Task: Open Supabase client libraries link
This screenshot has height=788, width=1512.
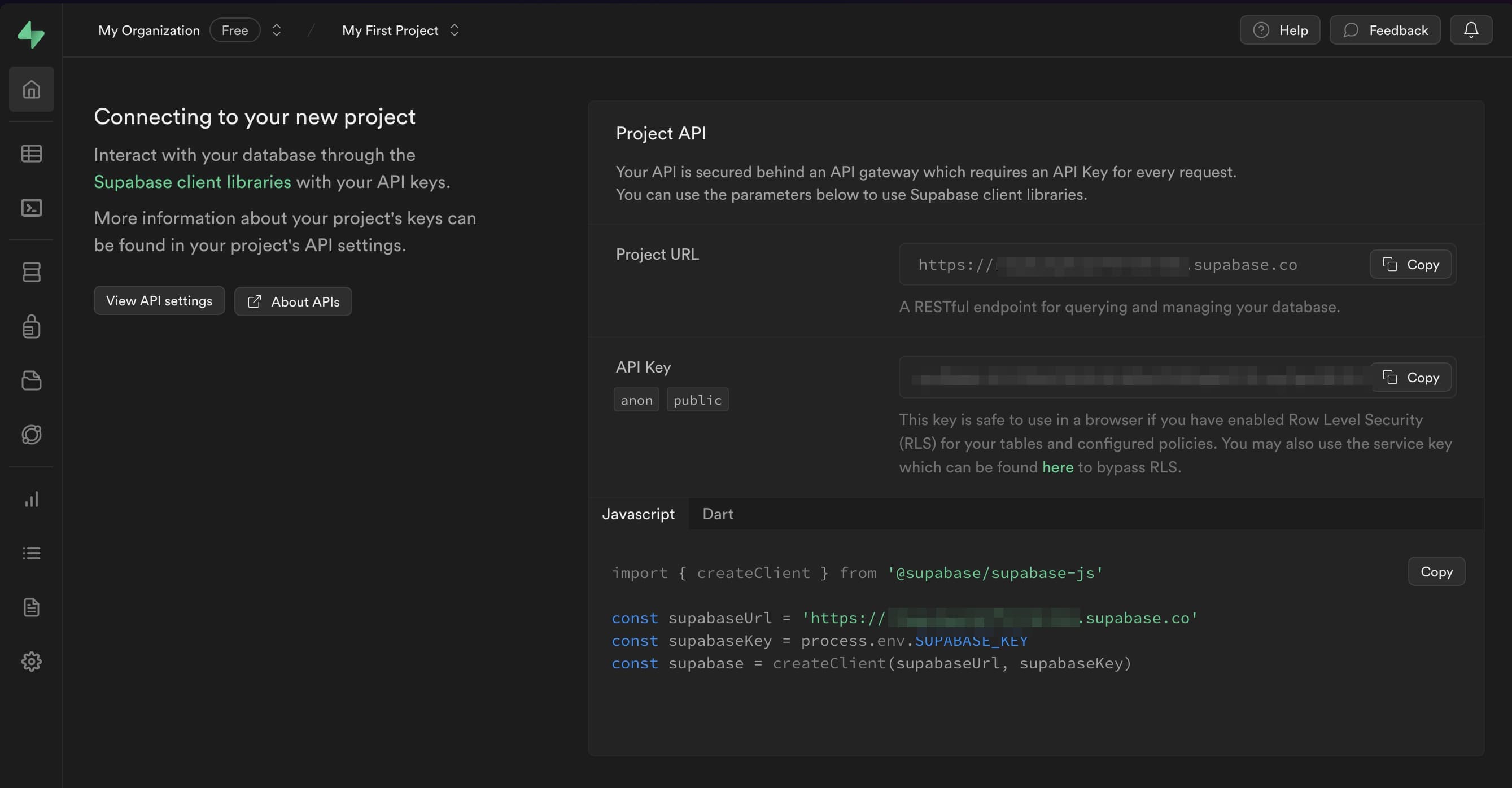Action: point(193,182)
